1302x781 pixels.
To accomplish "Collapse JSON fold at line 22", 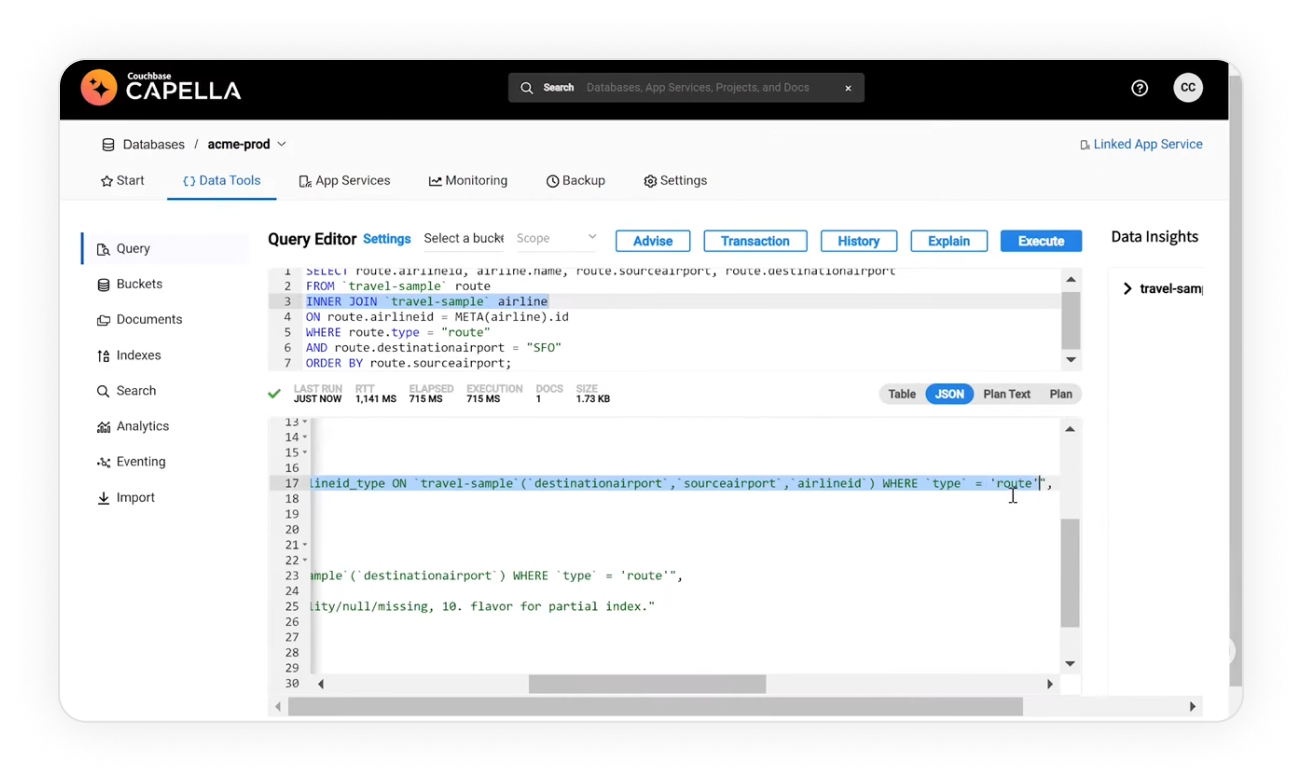I will coord(305,561).
